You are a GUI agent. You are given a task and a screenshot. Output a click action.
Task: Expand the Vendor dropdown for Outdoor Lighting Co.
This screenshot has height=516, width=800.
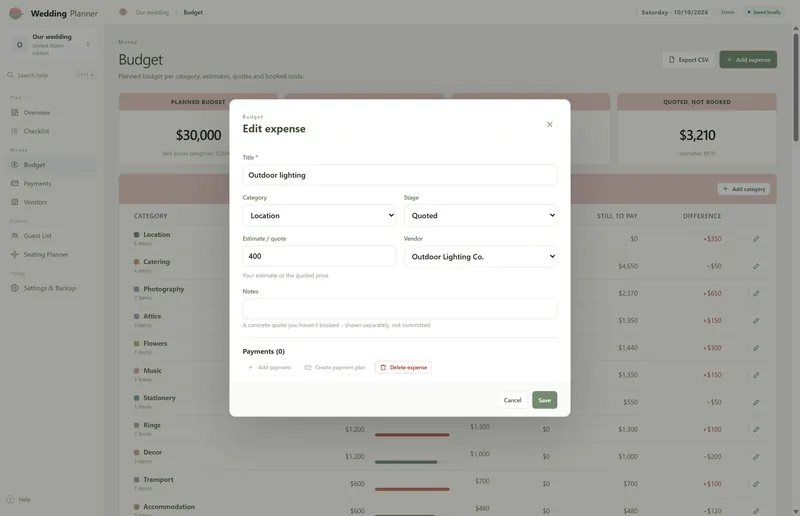pyautogui.click(x=480, y=256)
